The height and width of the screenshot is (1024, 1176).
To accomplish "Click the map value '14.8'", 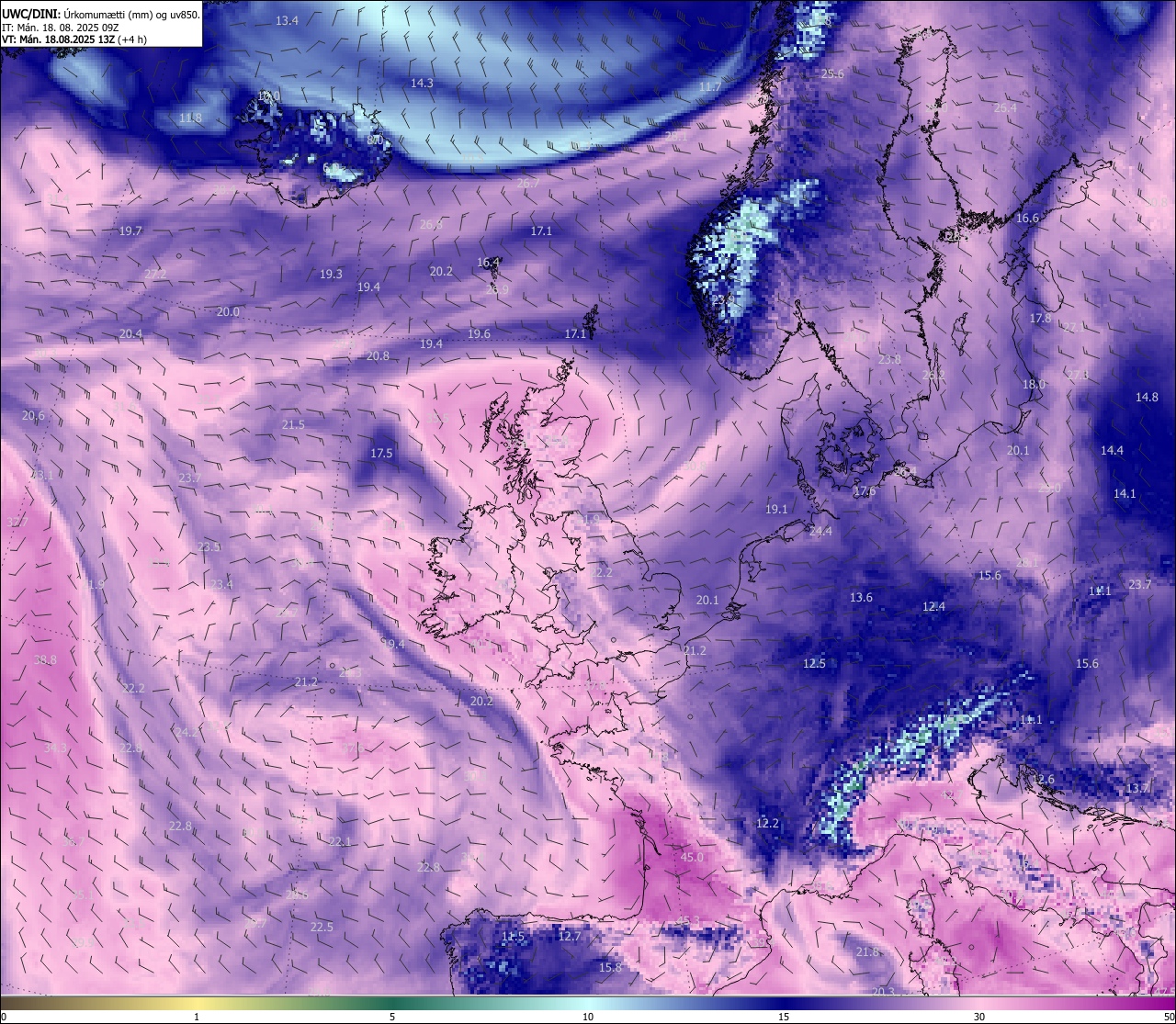I will click(x=1147, y=397).
